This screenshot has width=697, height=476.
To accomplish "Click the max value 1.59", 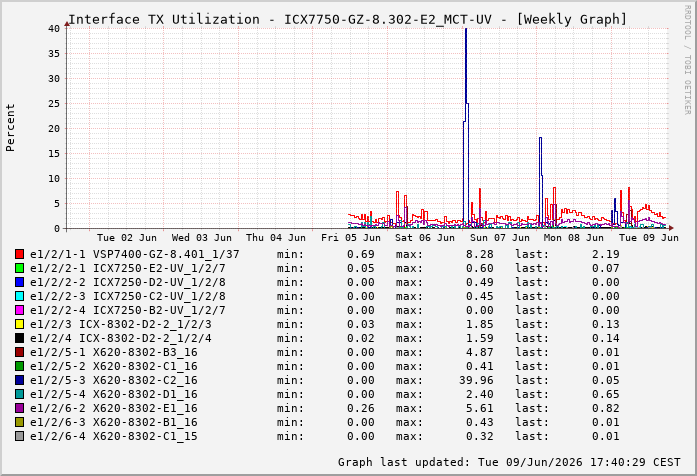I will [x=480, y=338].
